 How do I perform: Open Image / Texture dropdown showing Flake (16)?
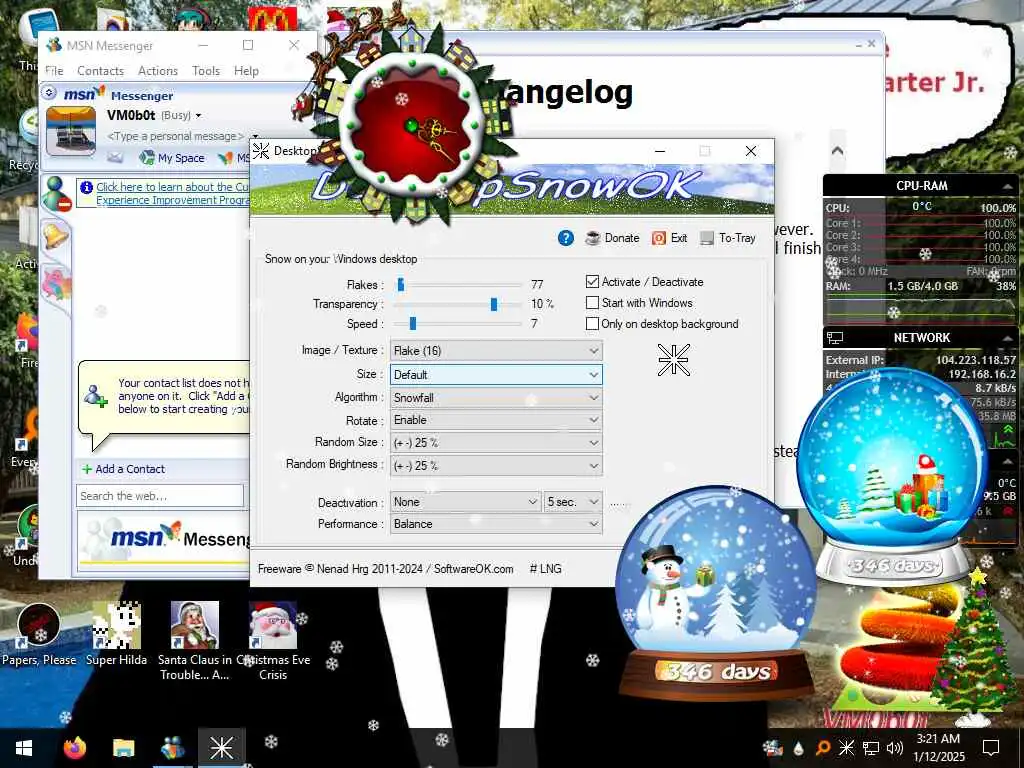pyautogui.click(x=496, y=351)
